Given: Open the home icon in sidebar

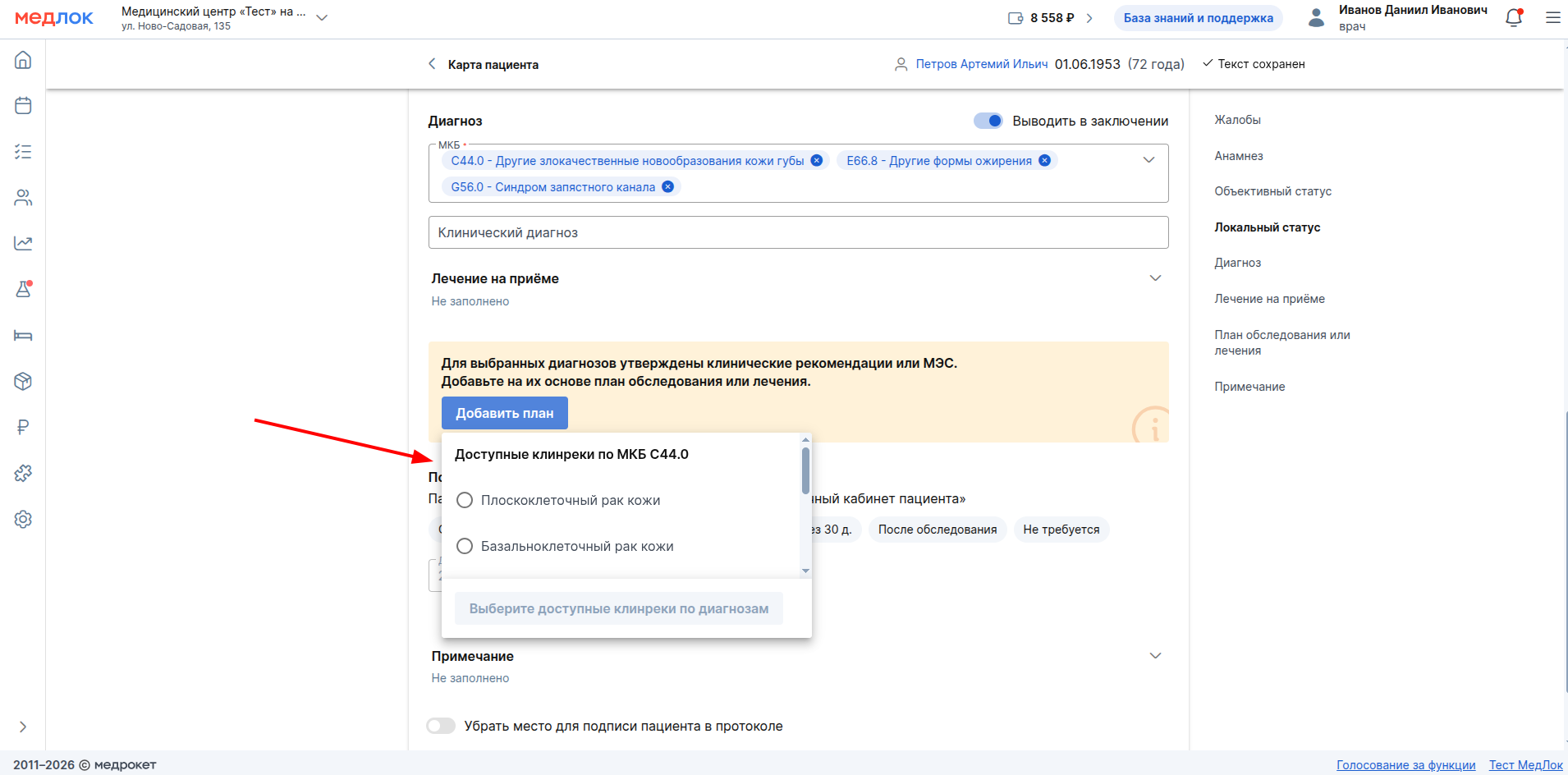Looking at the screenshot, I should (x=23, y=60).
